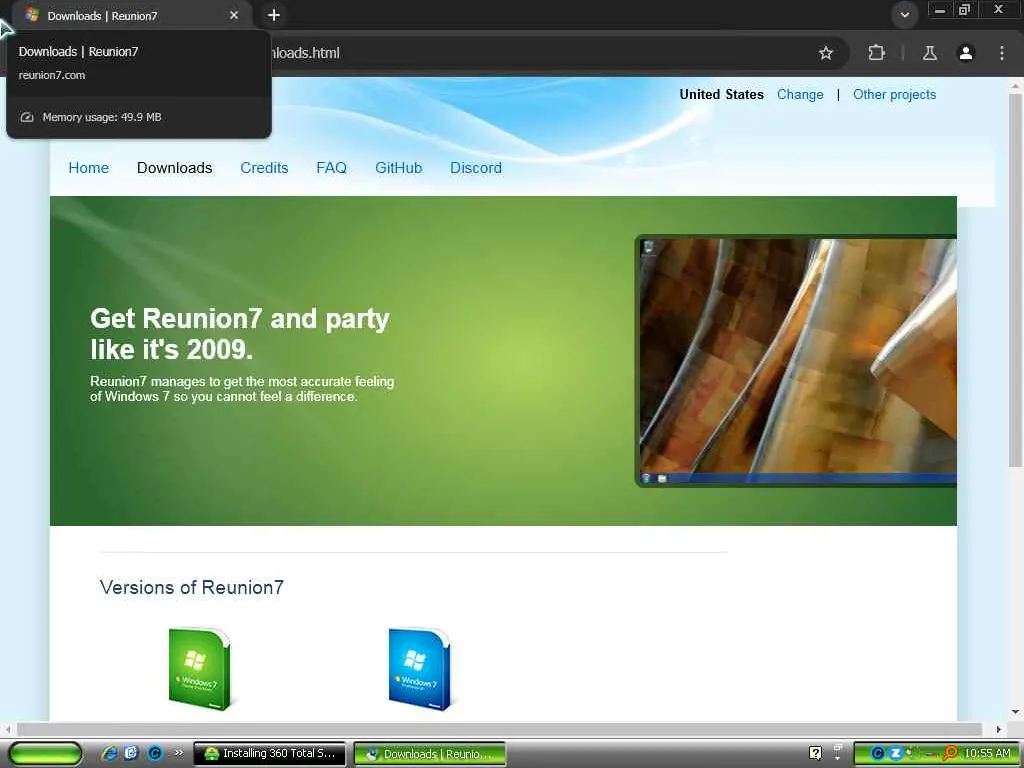This screenshot has height=768, width=1024.
Task: Click the reunion7.com tooltip text
Action: click(x=52, y=75)
